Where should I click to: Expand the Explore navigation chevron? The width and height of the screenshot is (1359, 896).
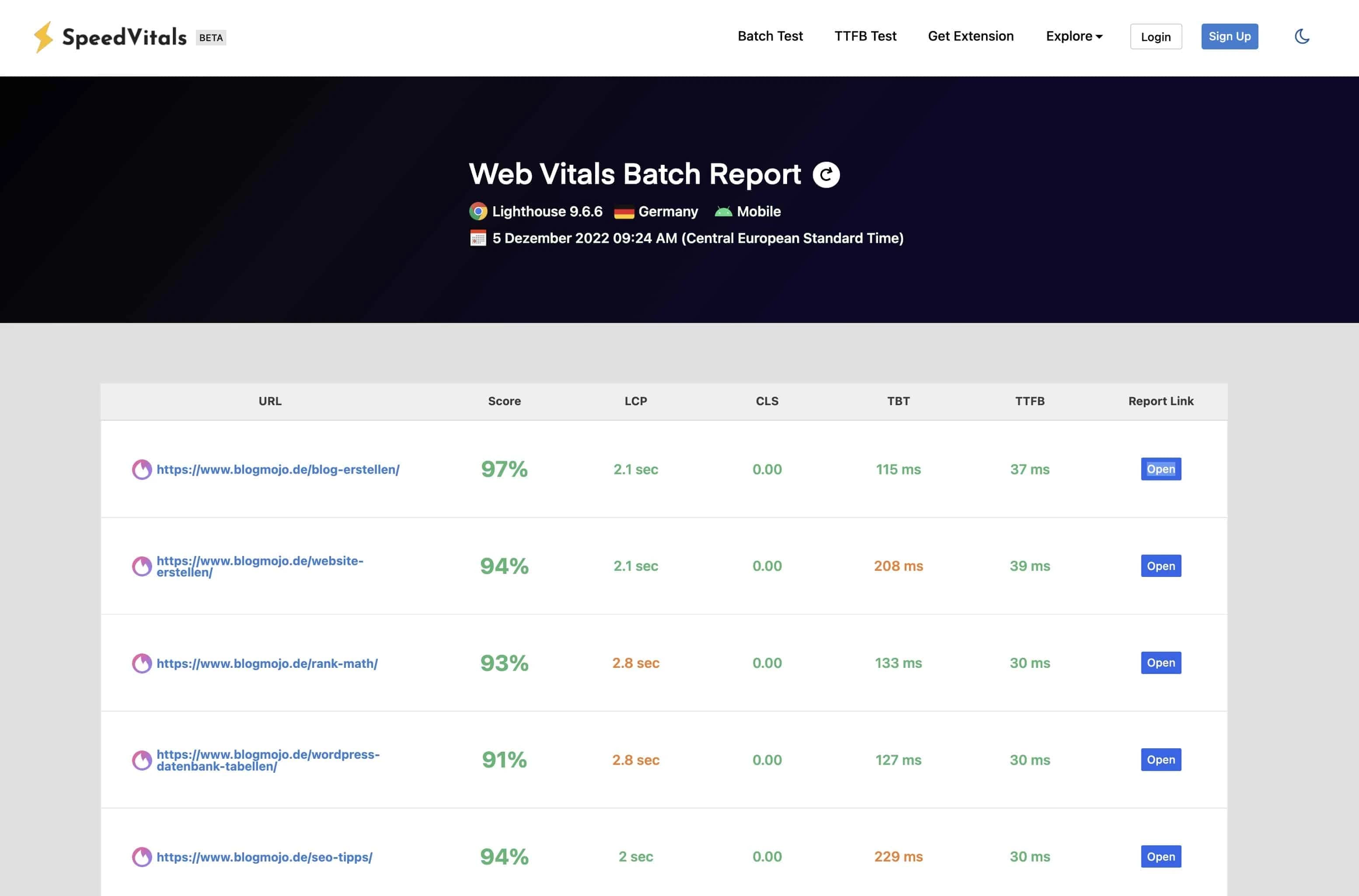tap(1099, 37)
